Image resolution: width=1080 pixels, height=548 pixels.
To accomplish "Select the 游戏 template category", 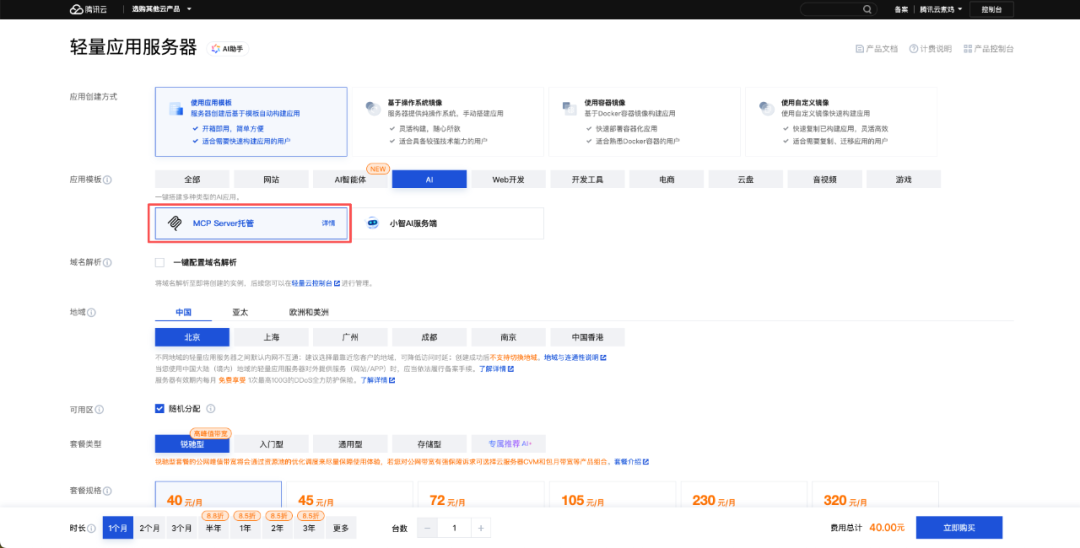I will 904,179.
